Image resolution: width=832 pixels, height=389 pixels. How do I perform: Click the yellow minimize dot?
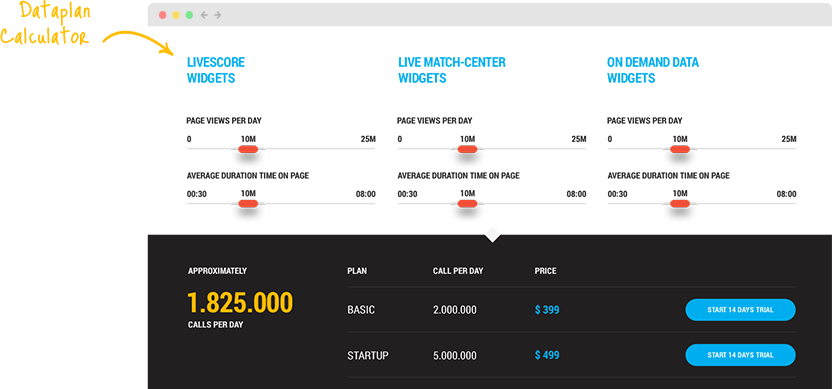pos(176,15)
